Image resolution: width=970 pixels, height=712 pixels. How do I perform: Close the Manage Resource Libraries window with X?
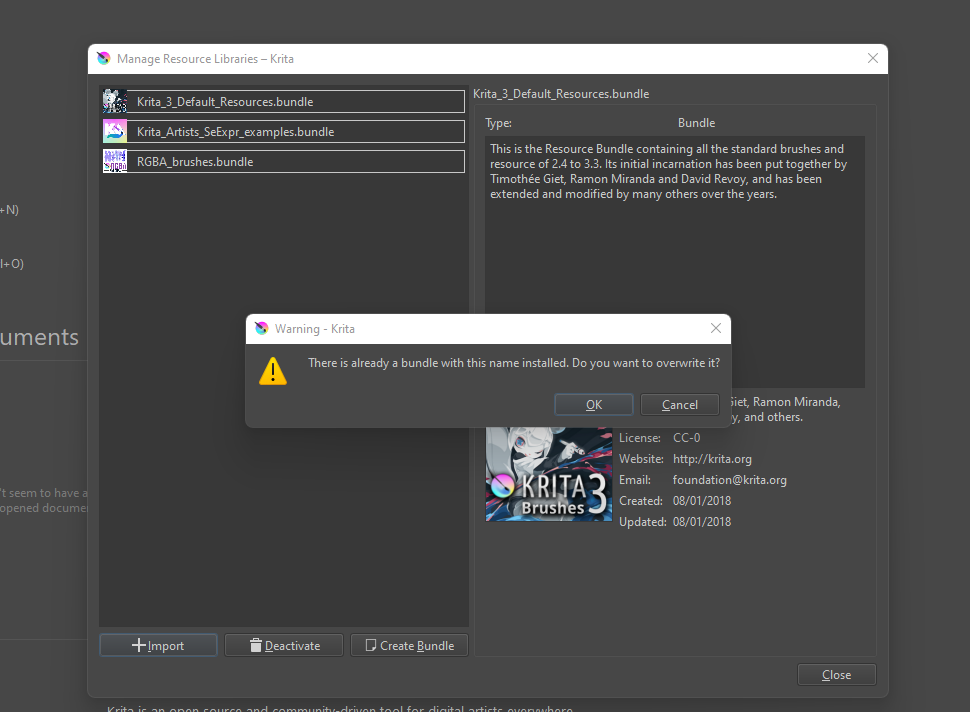point(872,58)
